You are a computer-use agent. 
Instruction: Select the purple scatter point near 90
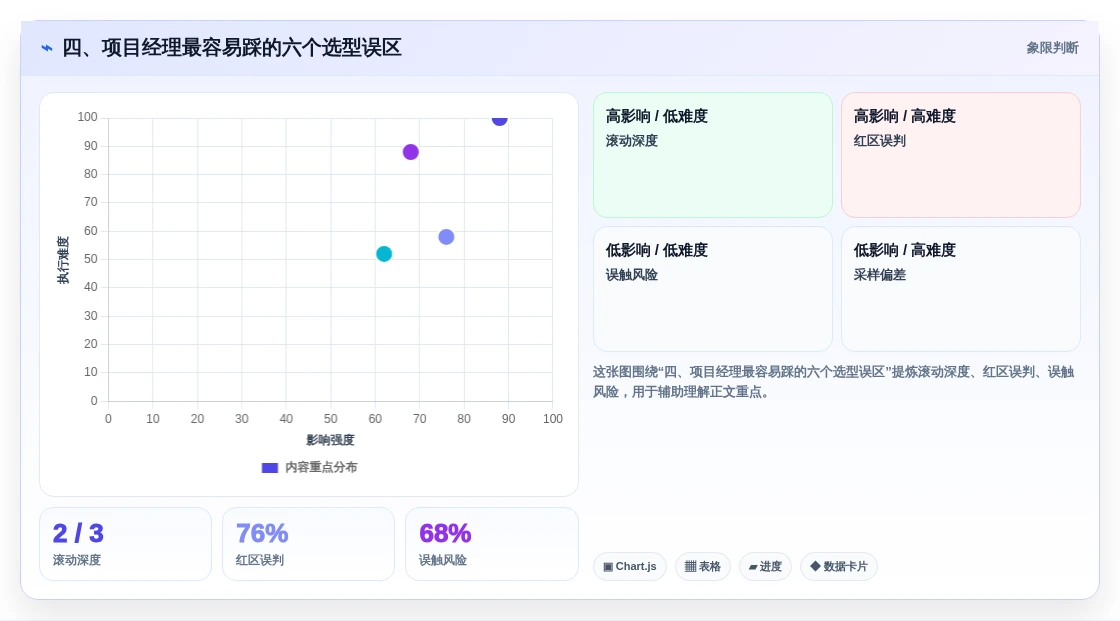click(411, 152)
